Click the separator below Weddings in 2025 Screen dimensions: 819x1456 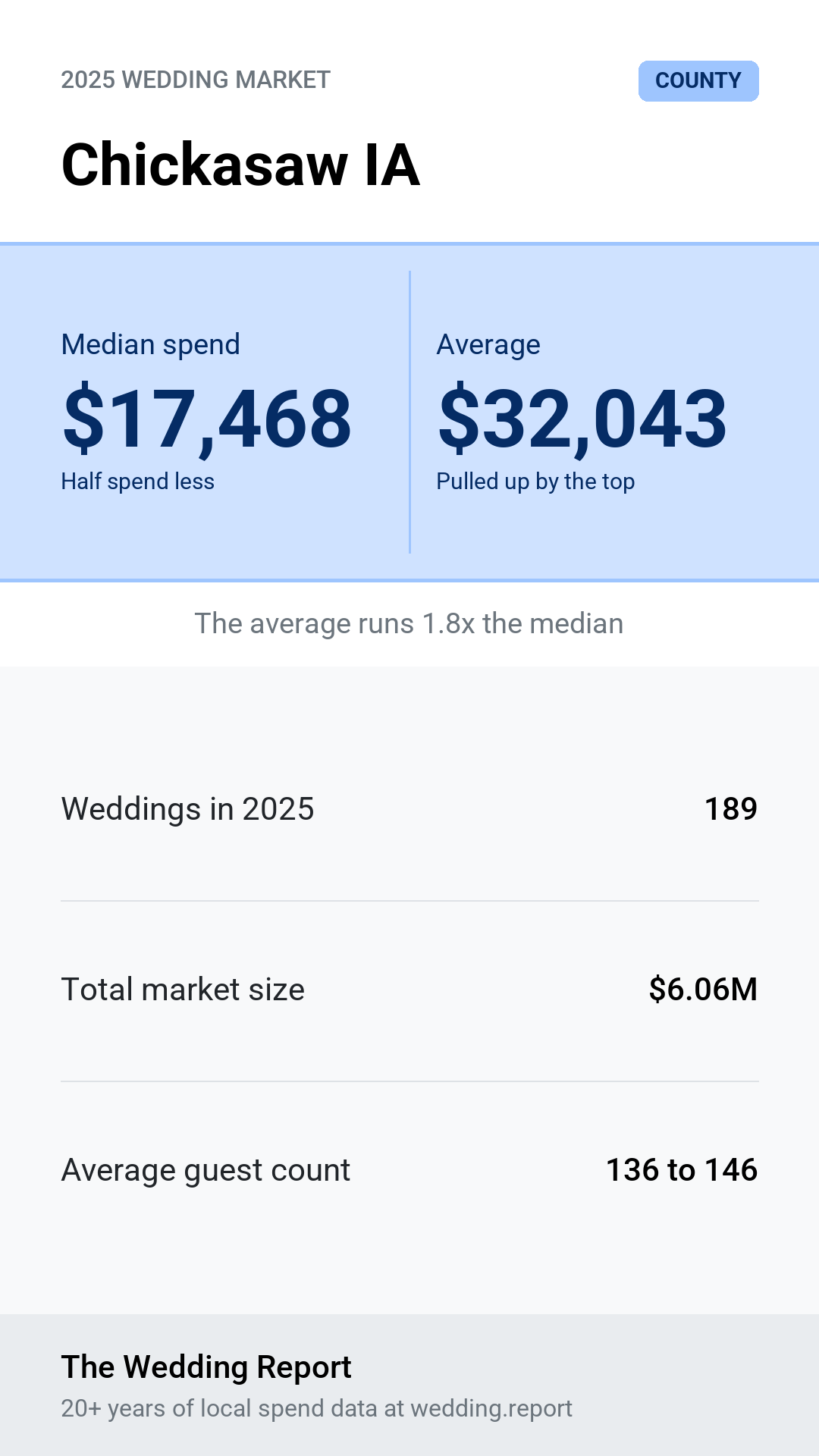tap(409, 901)
